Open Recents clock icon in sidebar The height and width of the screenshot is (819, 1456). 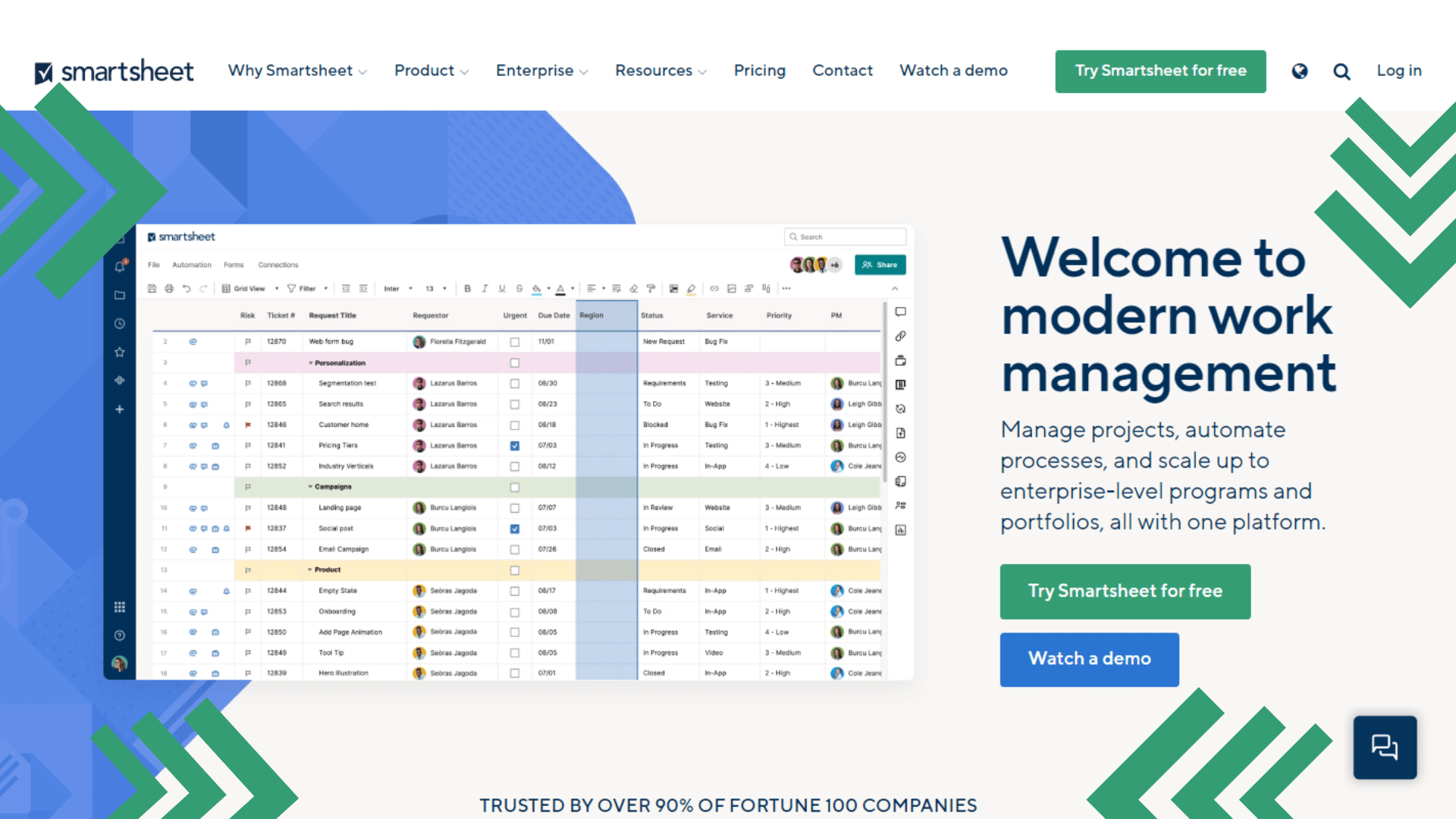coord(120,324)
